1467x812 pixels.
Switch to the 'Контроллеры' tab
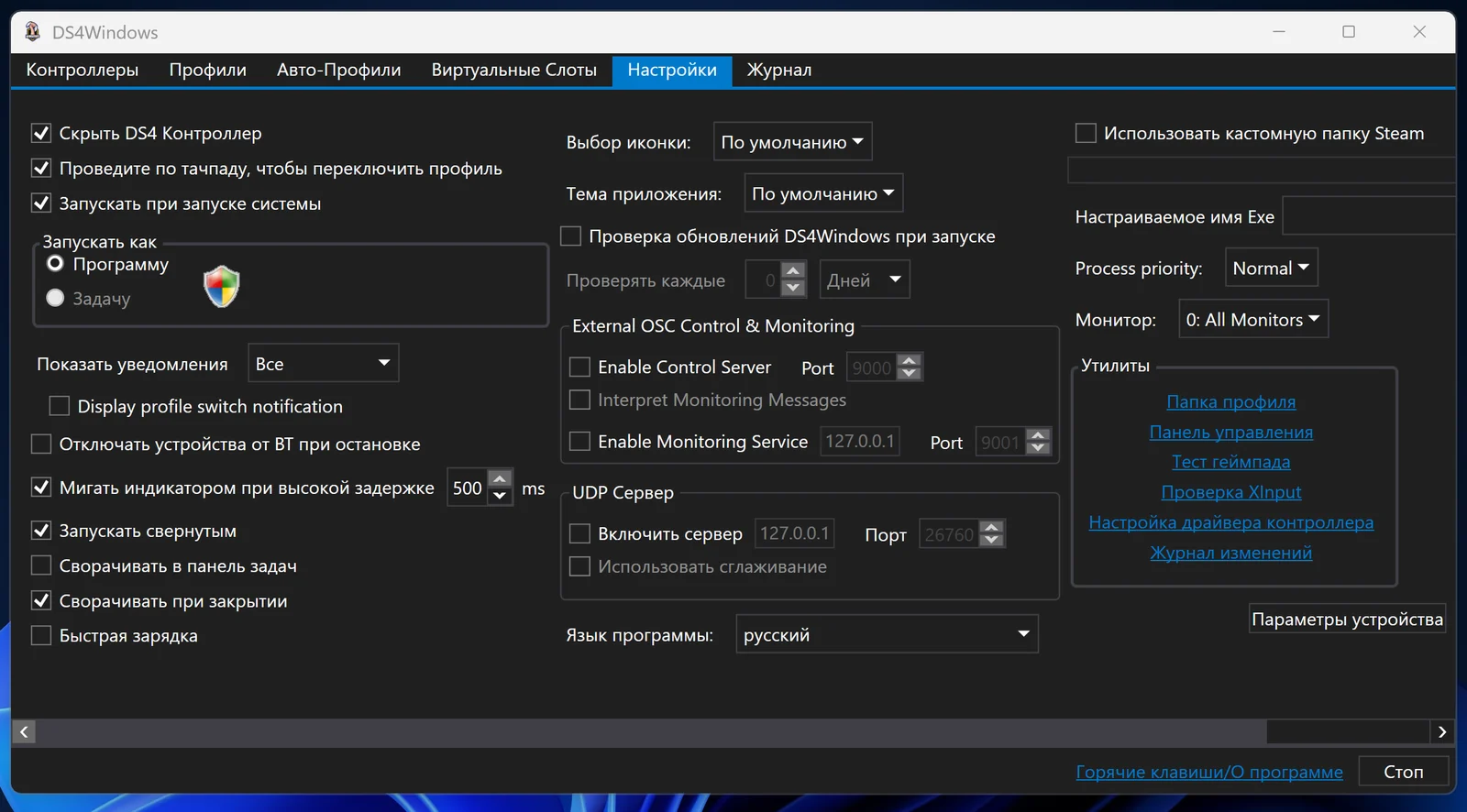pos(83,70)
